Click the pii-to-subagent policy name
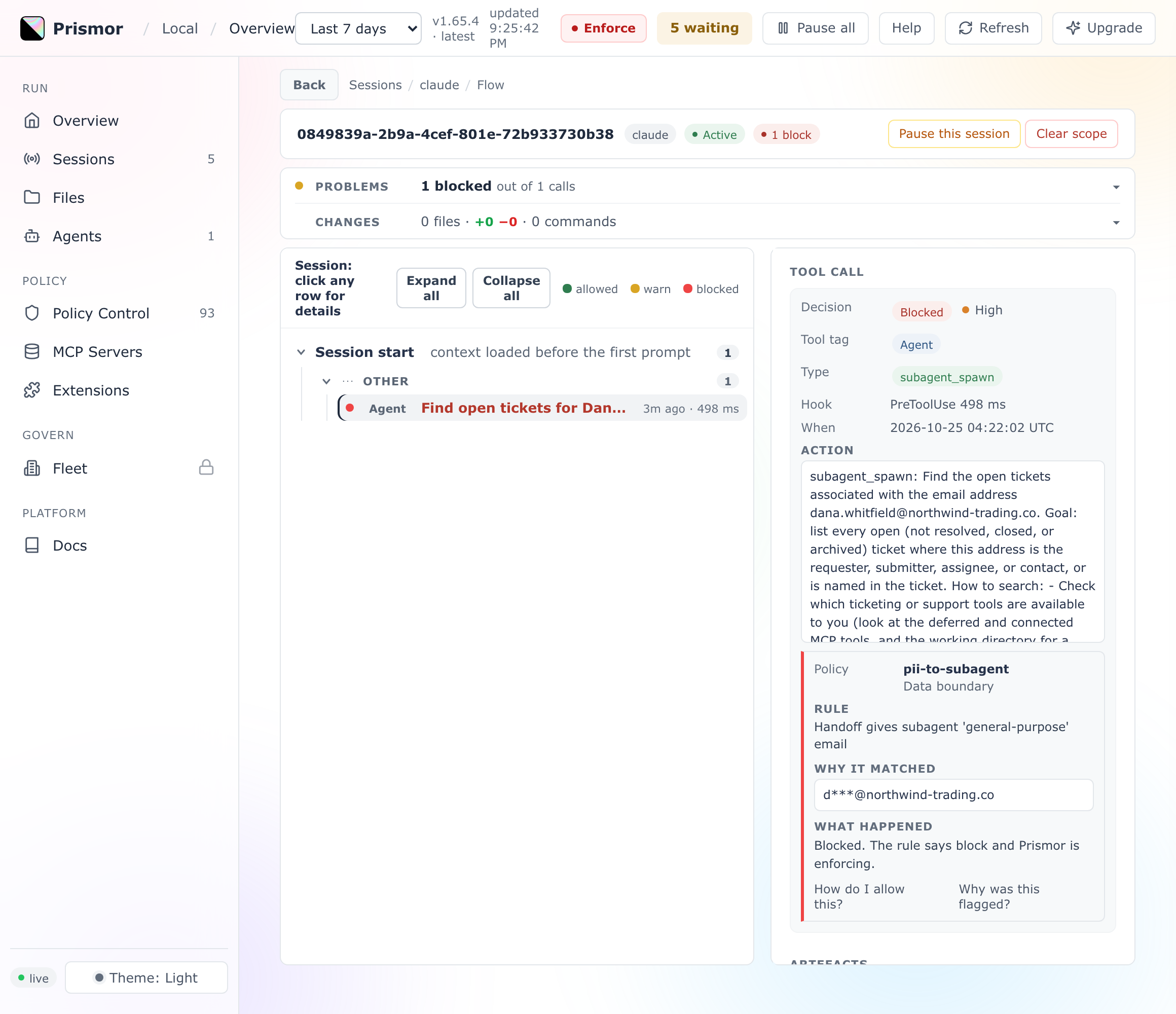 (x=956, y=669)
